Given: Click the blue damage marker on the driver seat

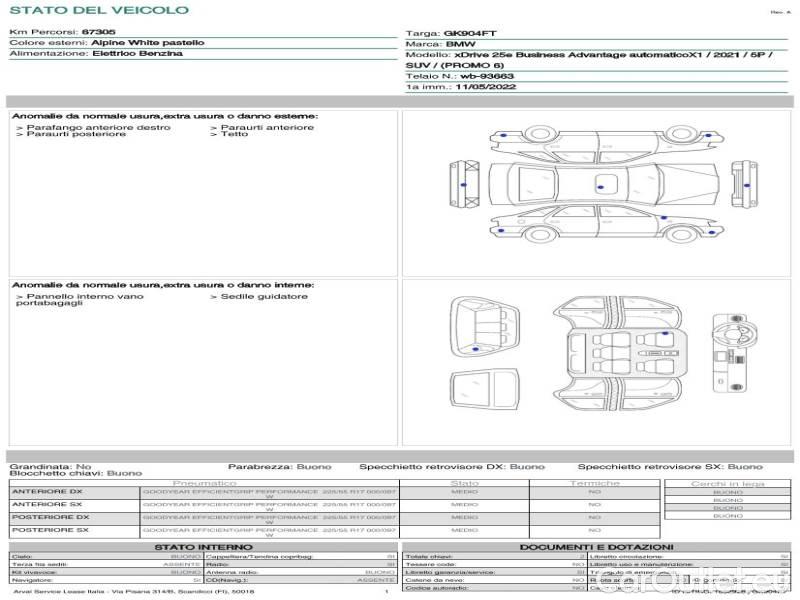Looking at the screenshot, I should tap(665, 333).
